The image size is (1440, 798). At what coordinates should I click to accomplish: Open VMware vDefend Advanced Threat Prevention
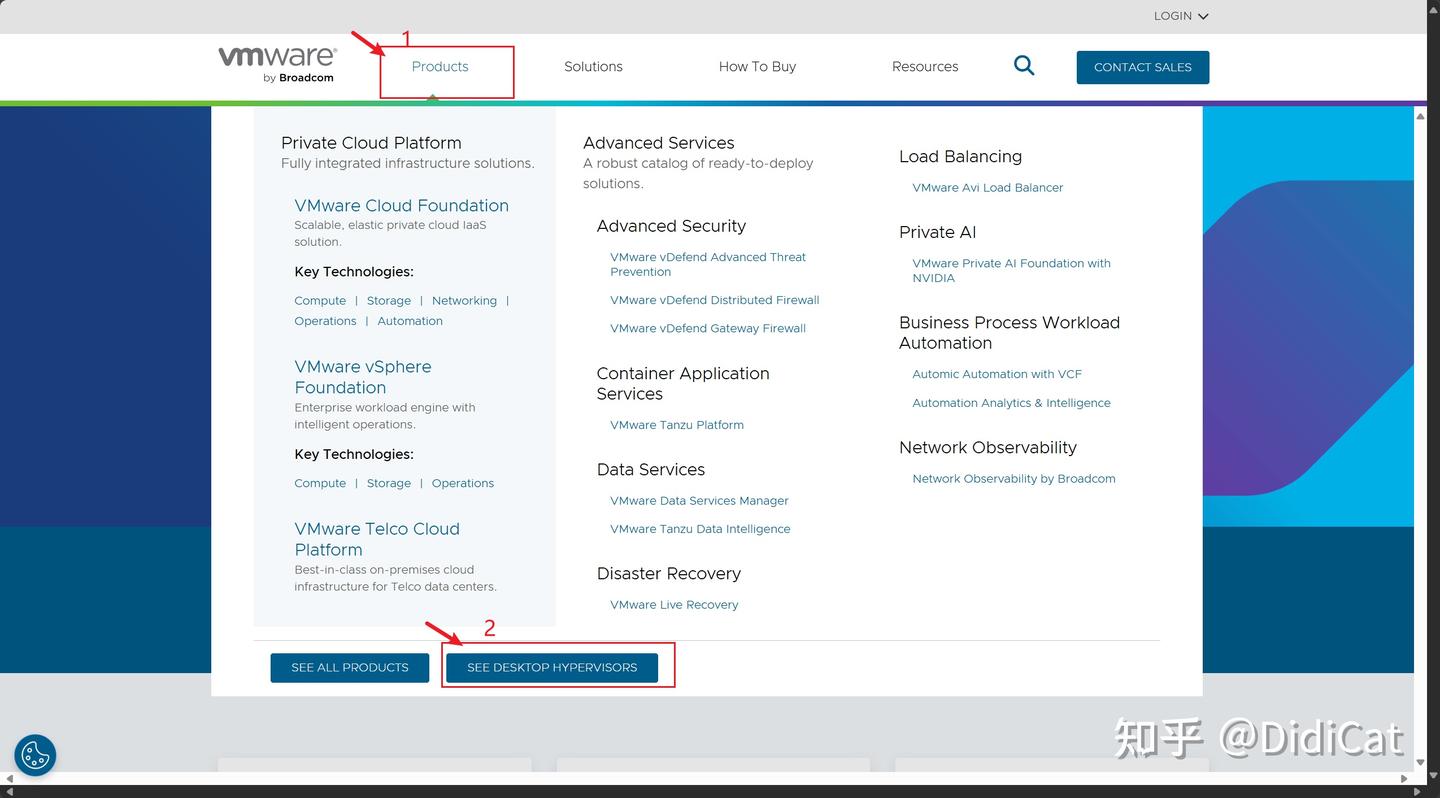708,264
